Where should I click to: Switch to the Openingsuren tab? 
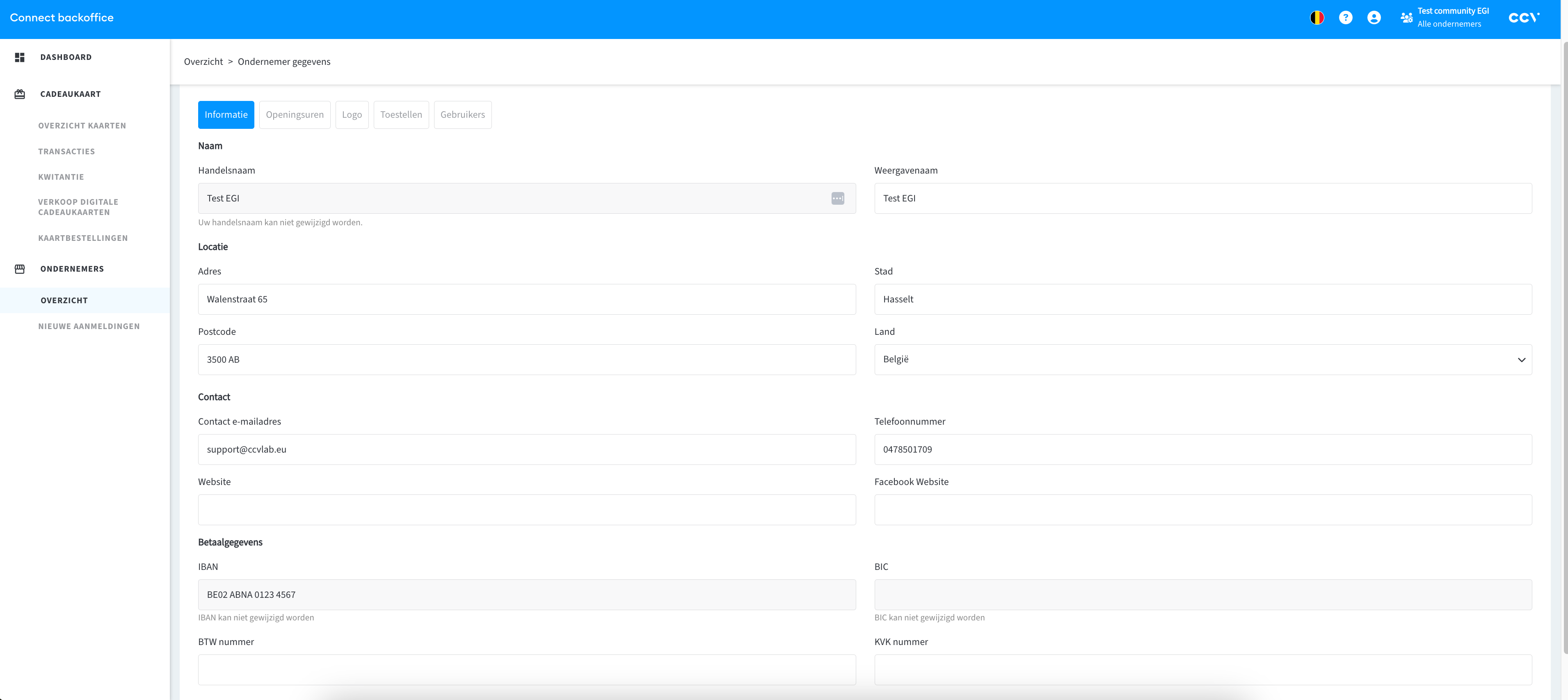(295, 115)
